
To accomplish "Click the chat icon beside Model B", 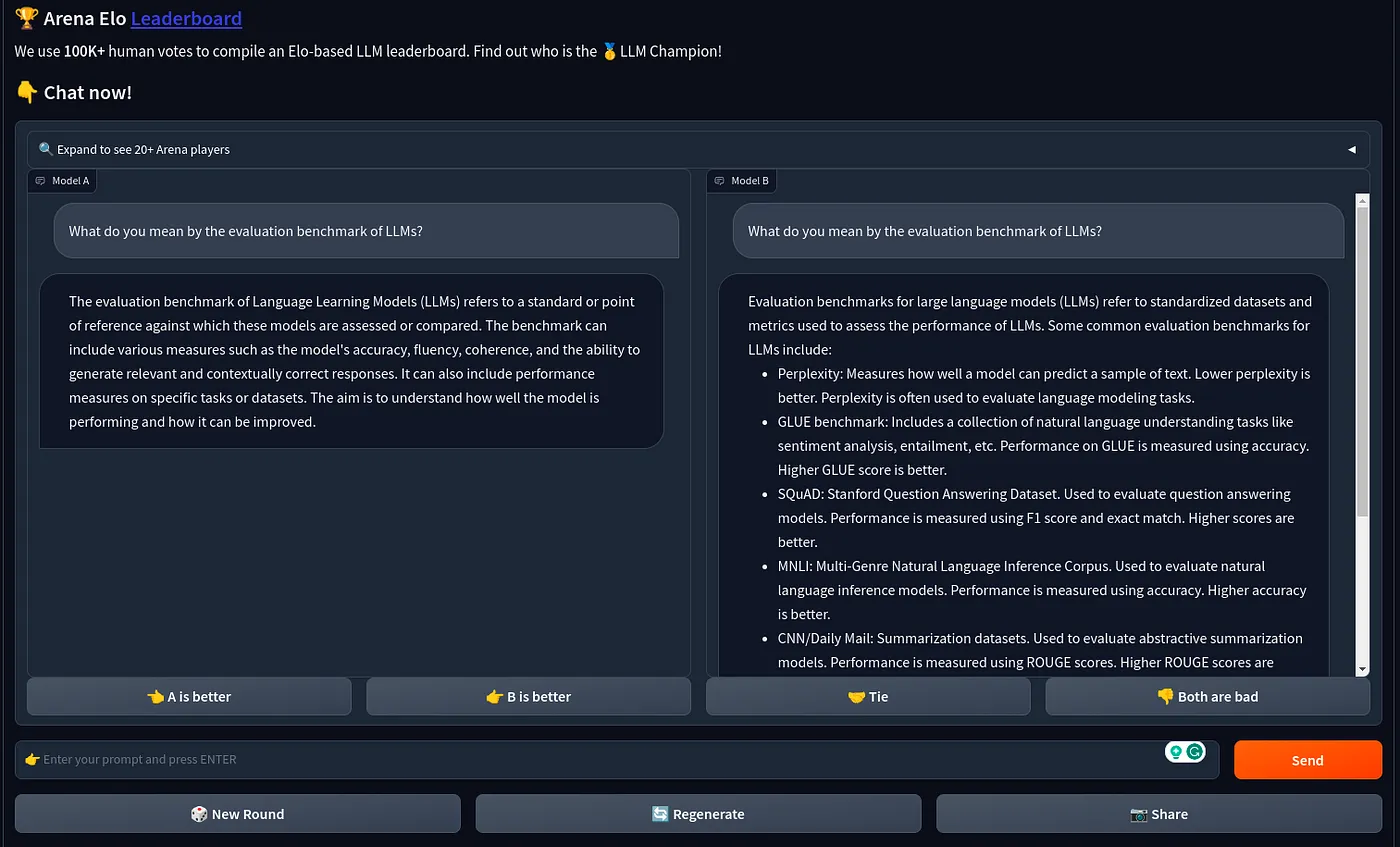I will click(x=720, y=181).
